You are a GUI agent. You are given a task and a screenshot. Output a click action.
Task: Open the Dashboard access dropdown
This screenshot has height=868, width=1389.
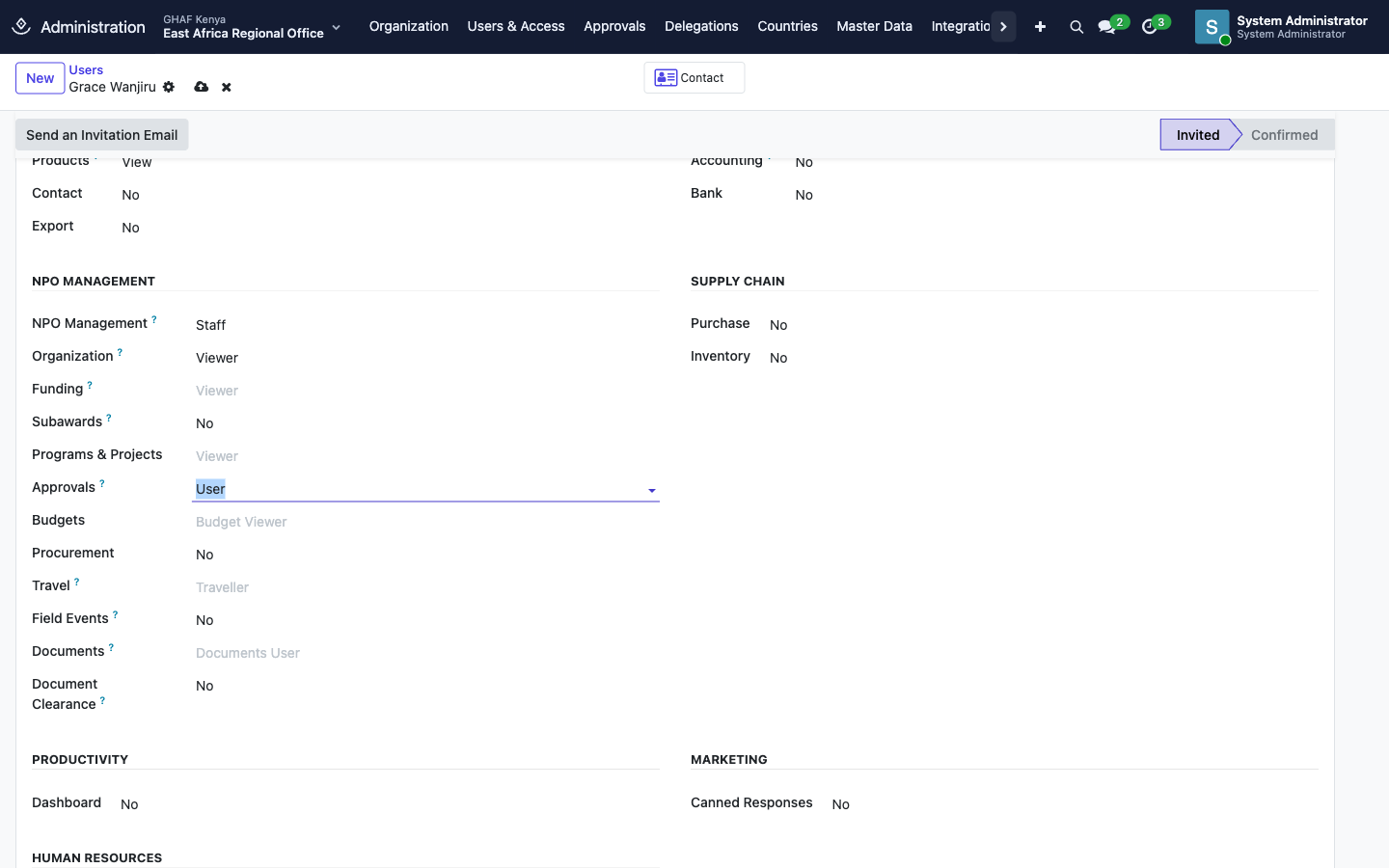[388, 804]
